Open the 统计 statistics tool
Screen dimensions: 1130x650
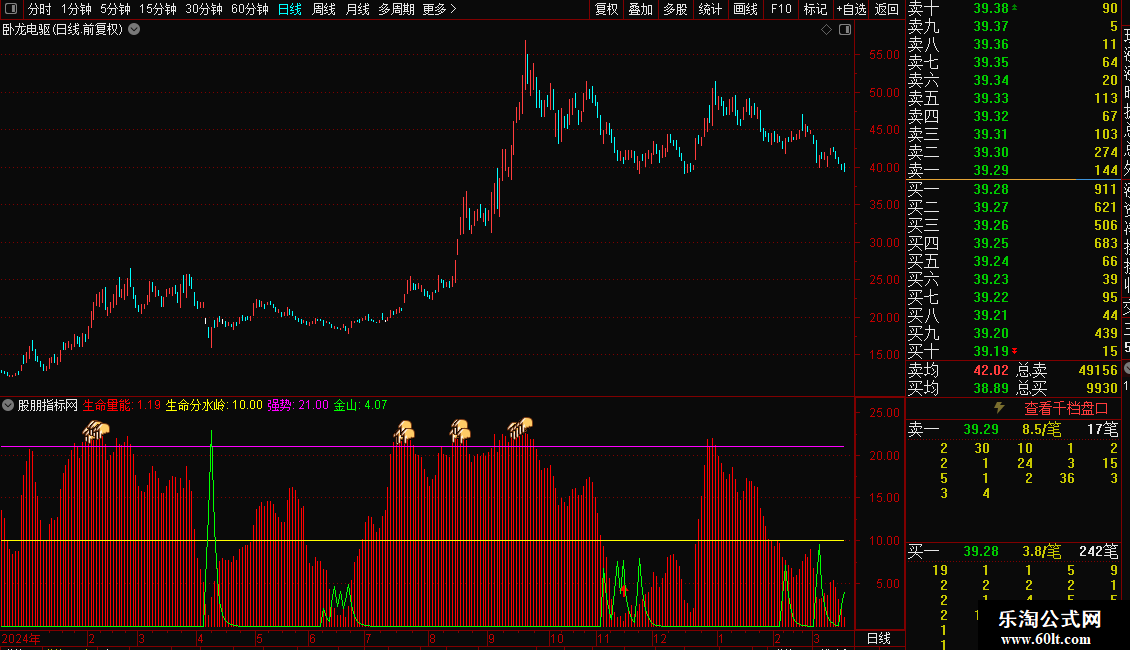tap(710, 9)
